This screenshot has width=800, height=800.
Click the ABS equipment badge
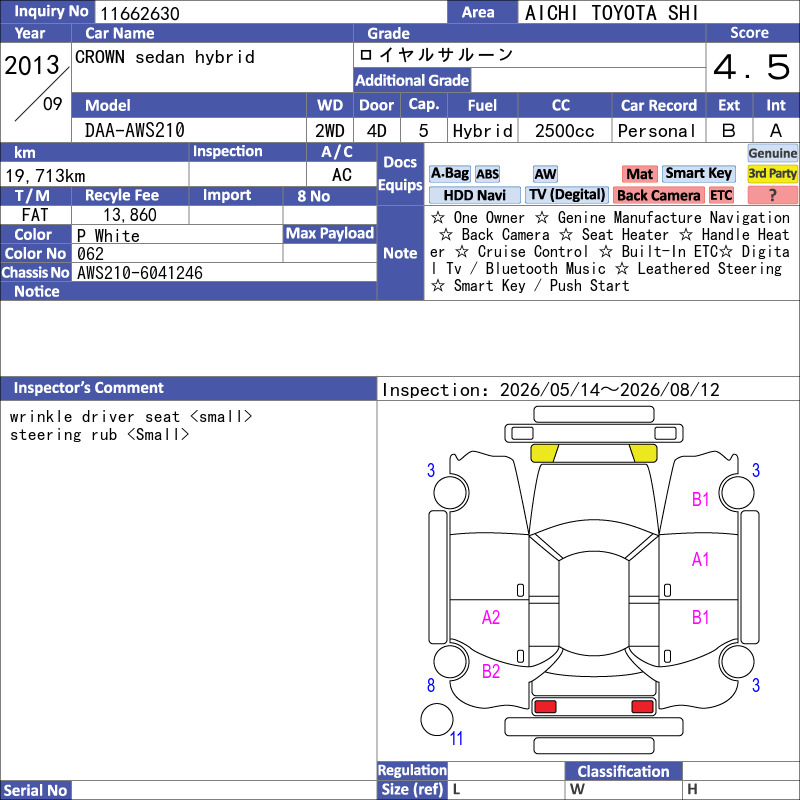[x=487, y=174]
